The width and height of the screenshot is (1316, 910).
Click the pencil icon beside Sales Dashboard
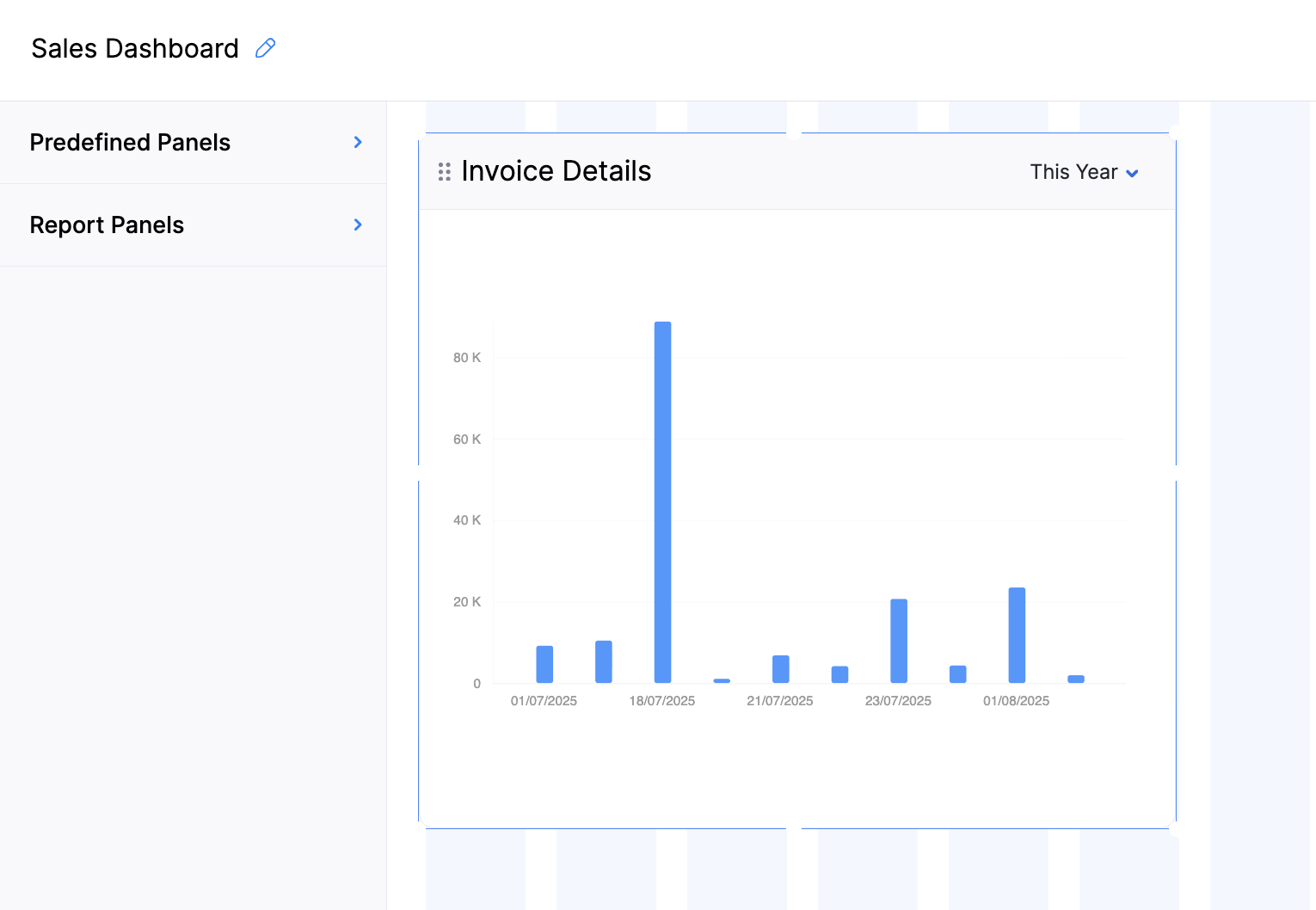point(266,48)
